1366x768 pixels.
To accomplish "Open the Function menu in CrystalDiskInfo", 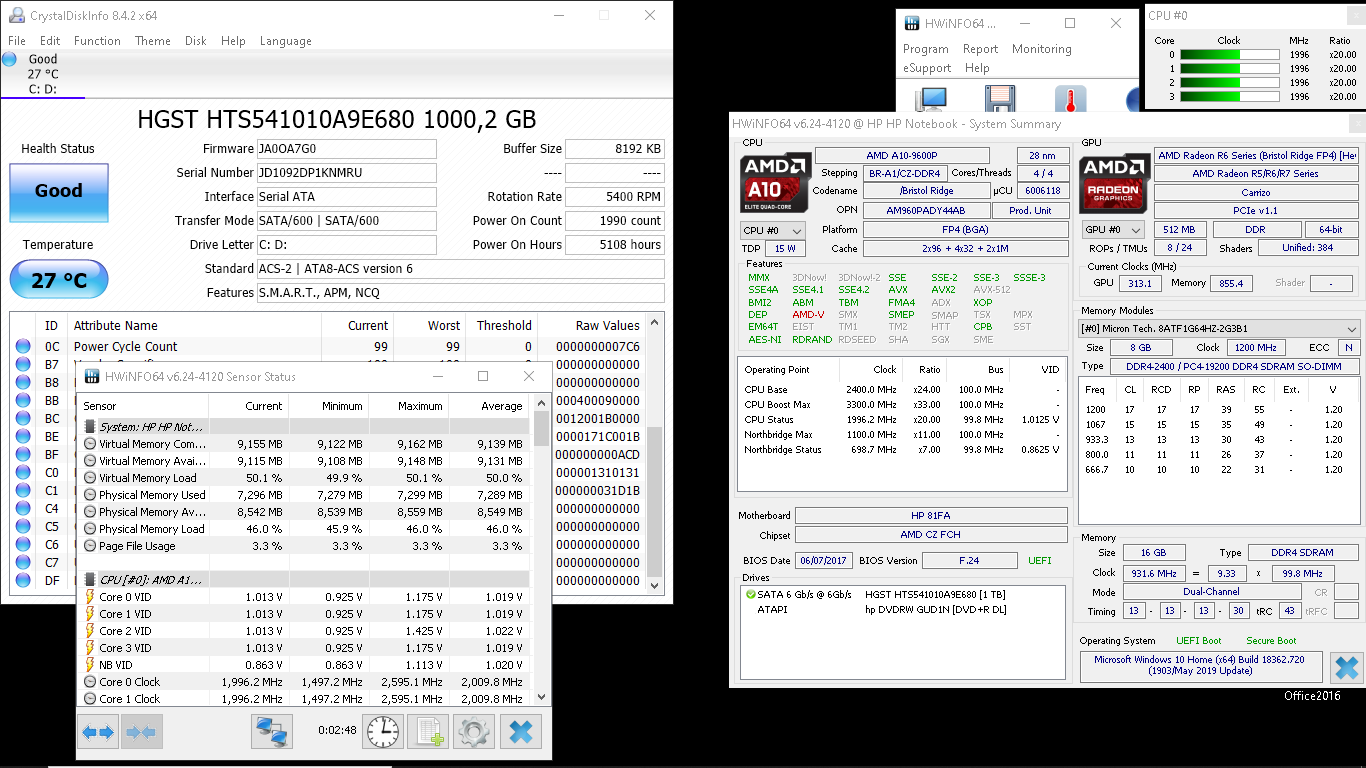I will [x=97, y=41].
